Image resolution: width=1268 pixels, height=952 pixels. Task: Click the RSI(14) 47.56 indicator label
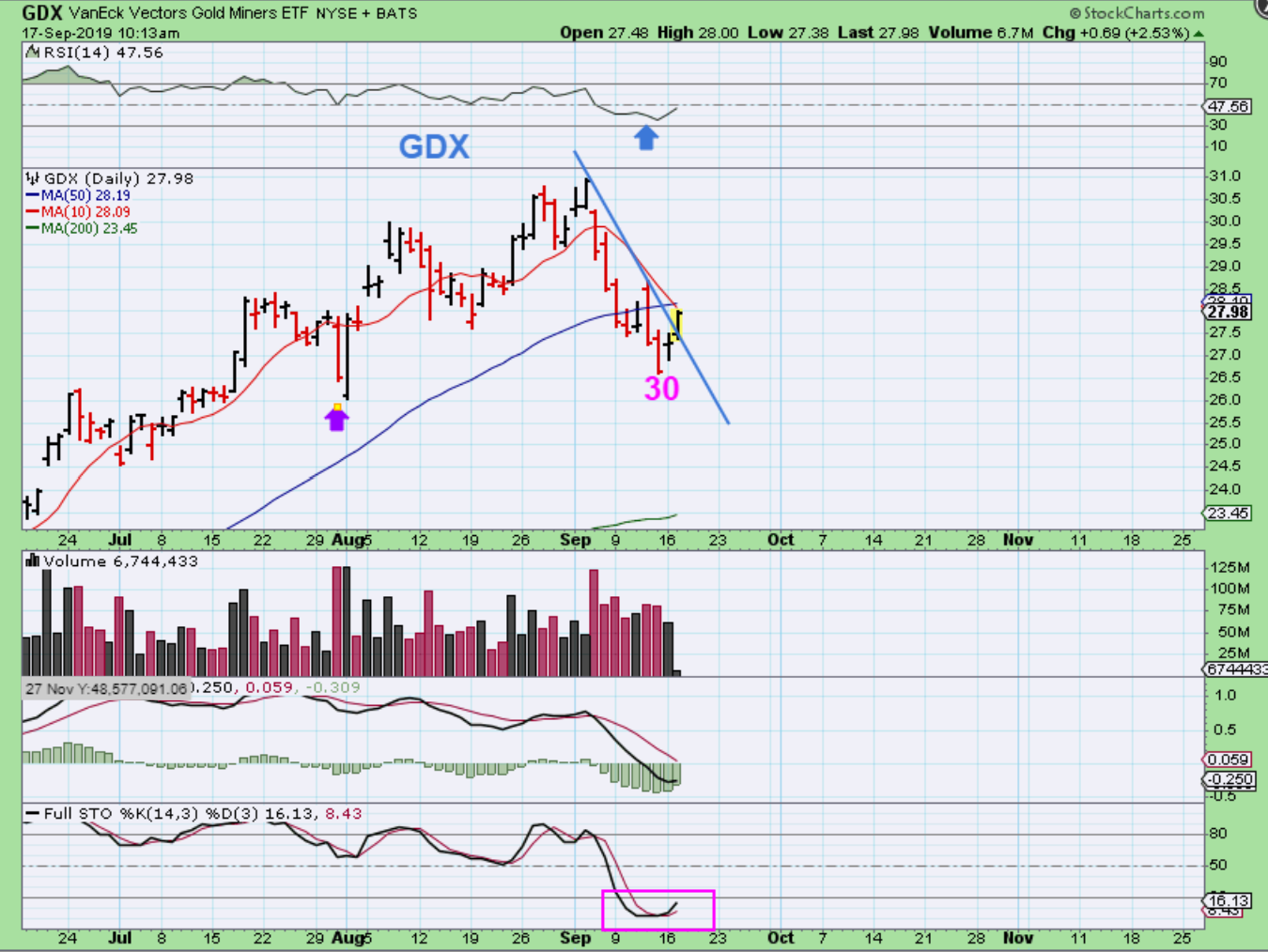pos(103,53)
